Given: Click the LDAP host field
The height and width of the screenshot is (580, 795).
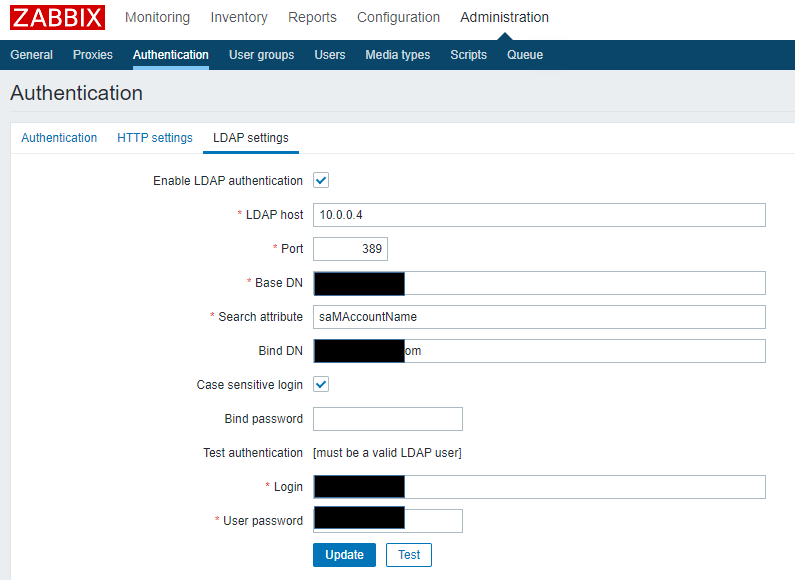Looking at the screenshot, I should coord(539,215).
